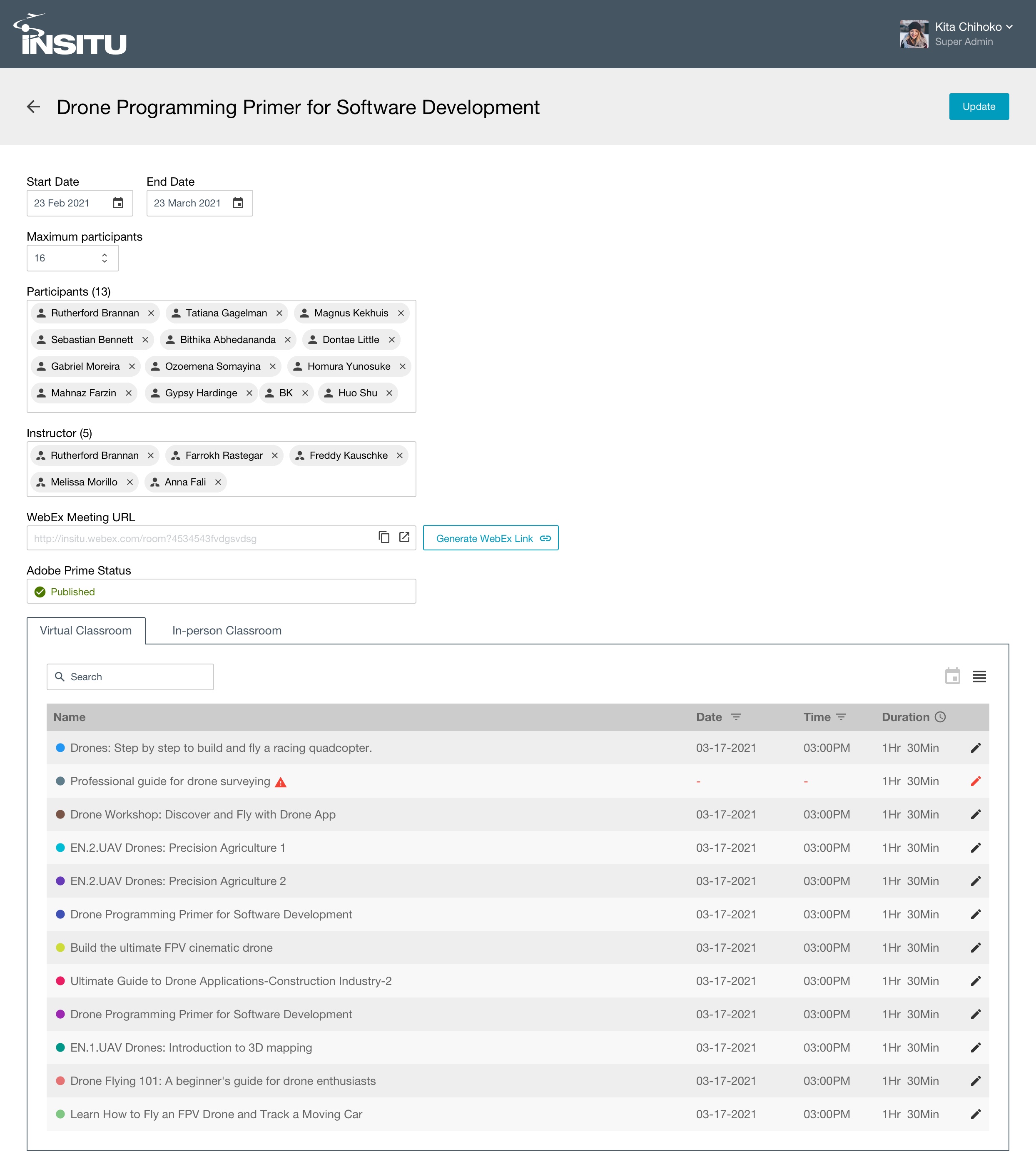Screen dimensions: 1036x1174
Task: Edit Precision Agriculture 1 row
Action: pyautogui.click(x=976, y=848)
